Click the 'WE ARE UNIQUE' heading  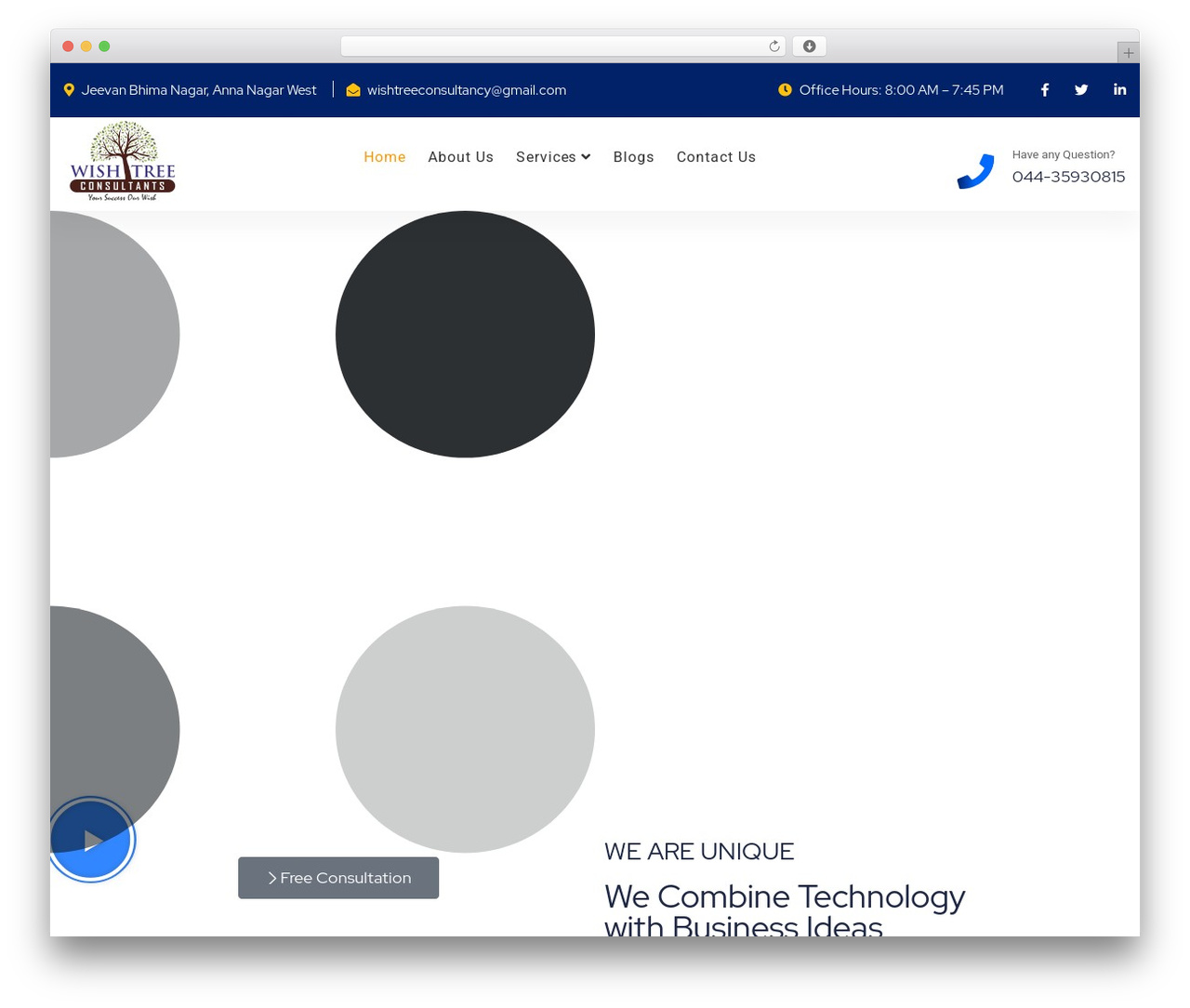pos(699,852)
